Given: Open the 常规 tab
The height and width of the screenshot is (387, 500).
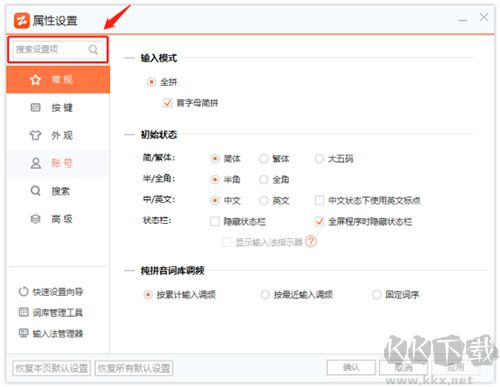Looking at the screenshot, I should tap(58, 80).
